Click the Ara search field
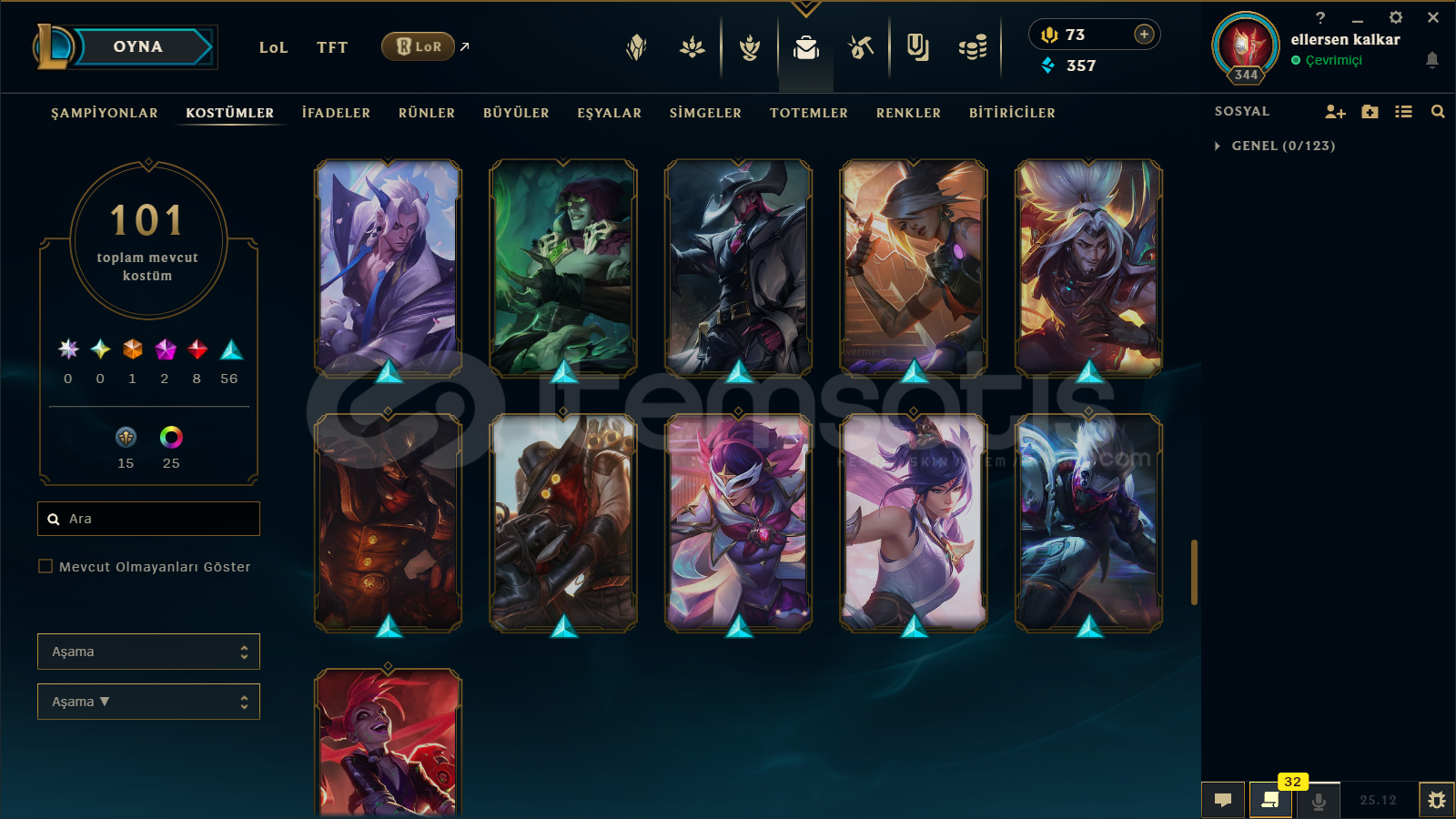The width and height of the screenshot is (1456, 819). coord(148,519)
